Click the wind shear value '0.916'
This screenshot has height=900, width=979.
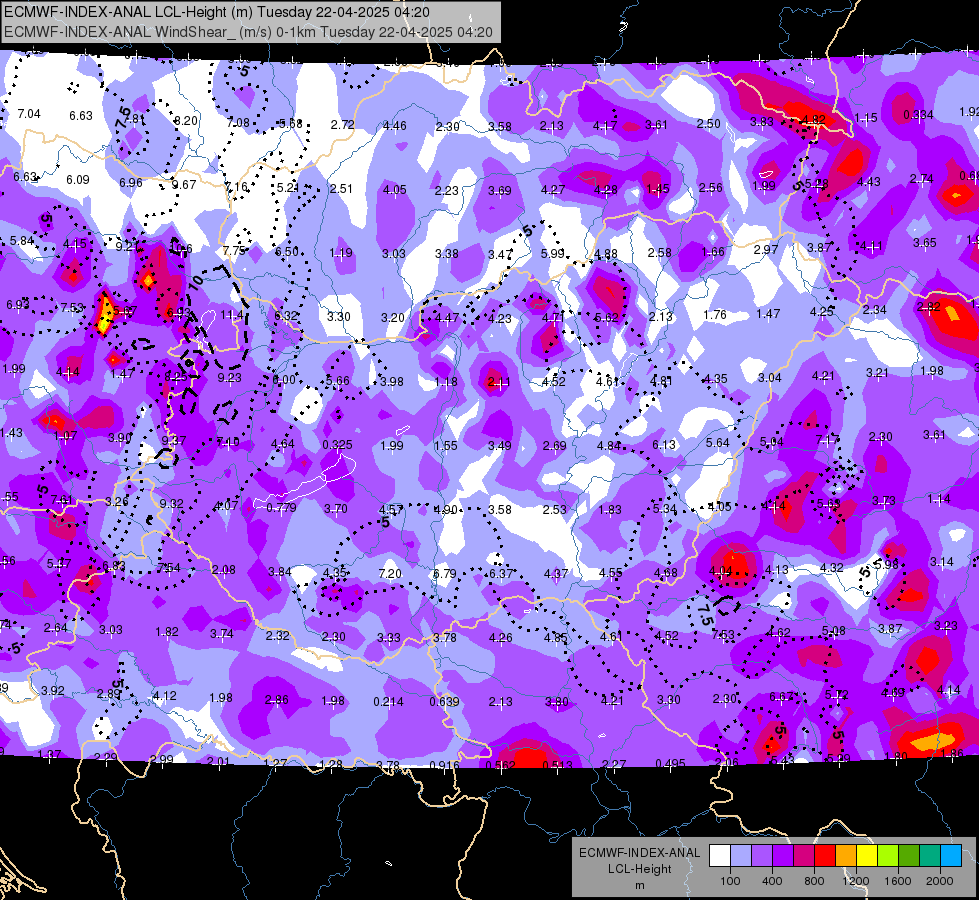[x=445, y=766]
